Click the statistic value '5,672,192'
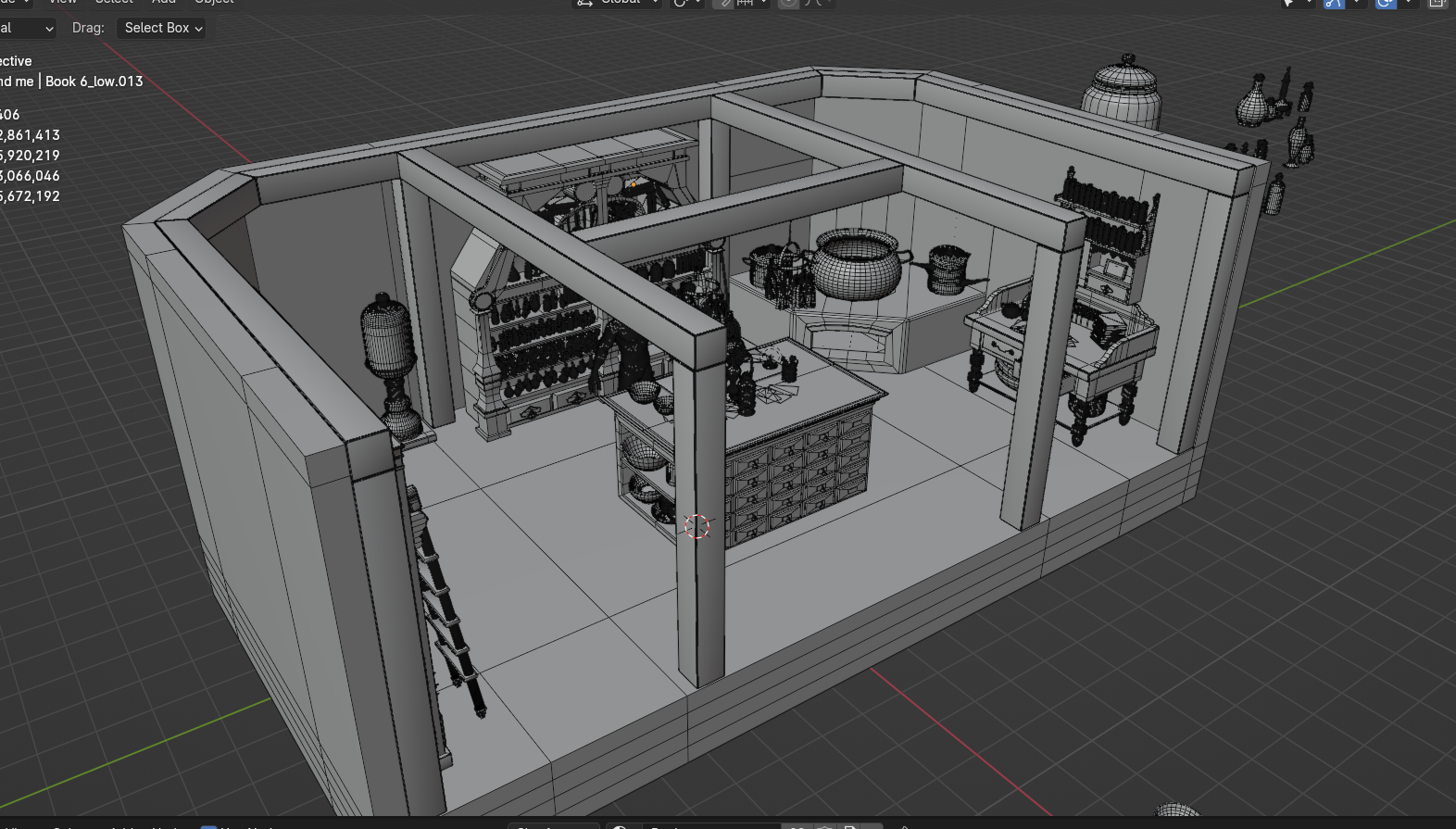 [x=31, y=196]
